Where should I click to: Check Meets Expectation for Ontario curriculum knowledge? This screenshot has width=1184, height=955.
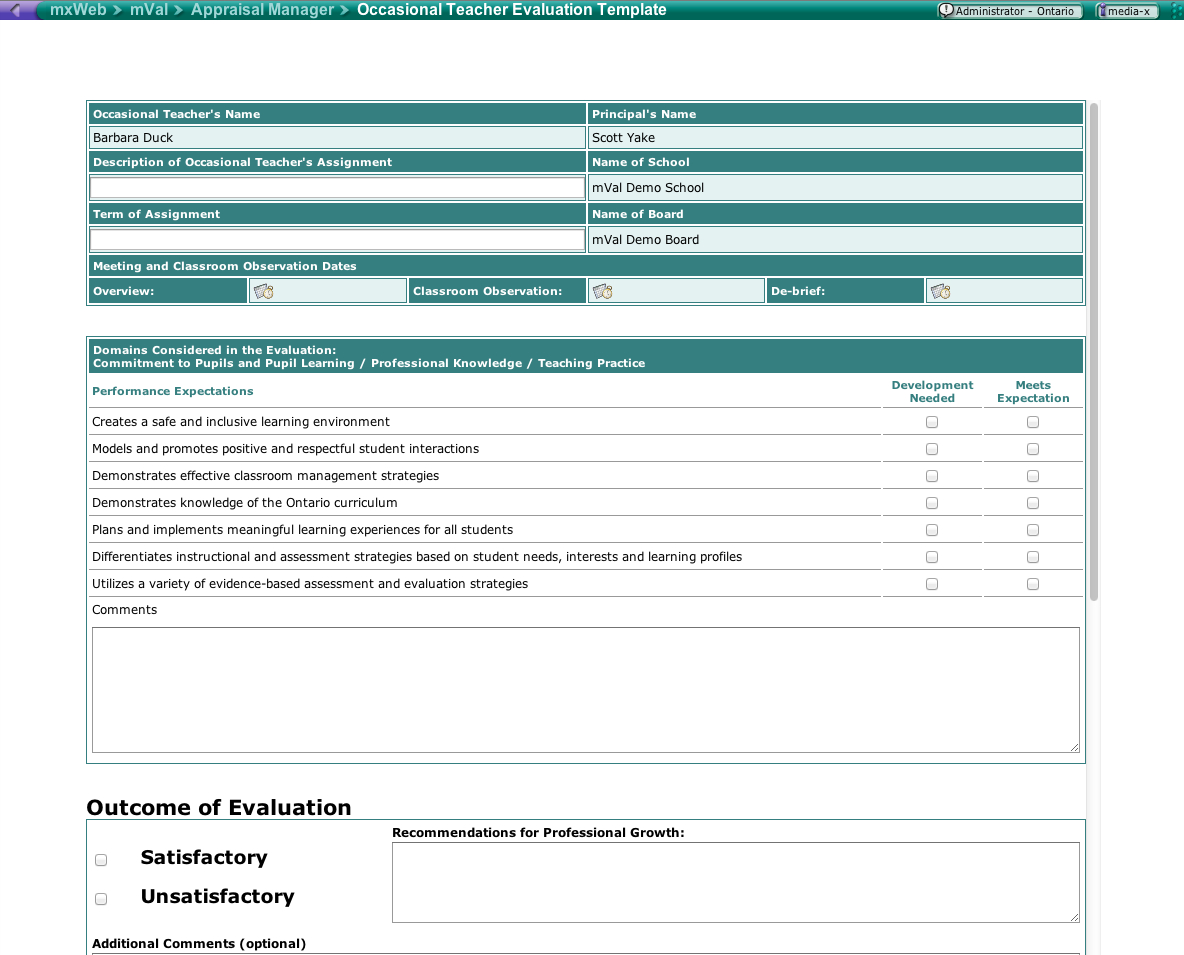pos(1033,504)
